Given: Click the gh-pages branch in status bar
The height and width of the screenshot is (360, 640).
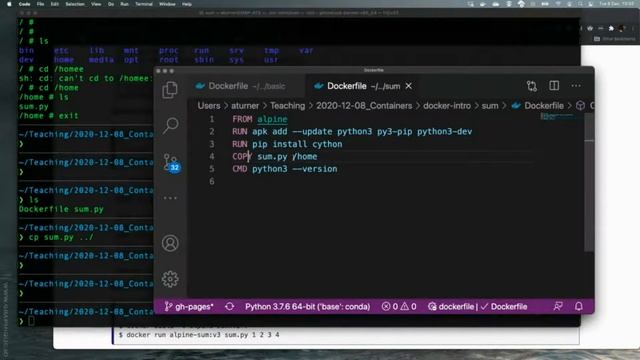Looking at the screenshot, I should (x=189, y=307).
